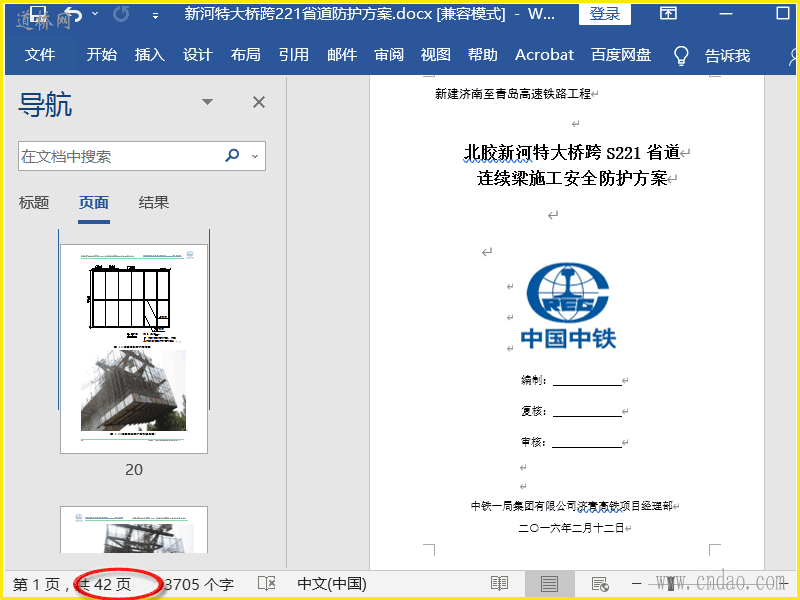Switch to the 布局 ribbon tab

pos(245,55)
